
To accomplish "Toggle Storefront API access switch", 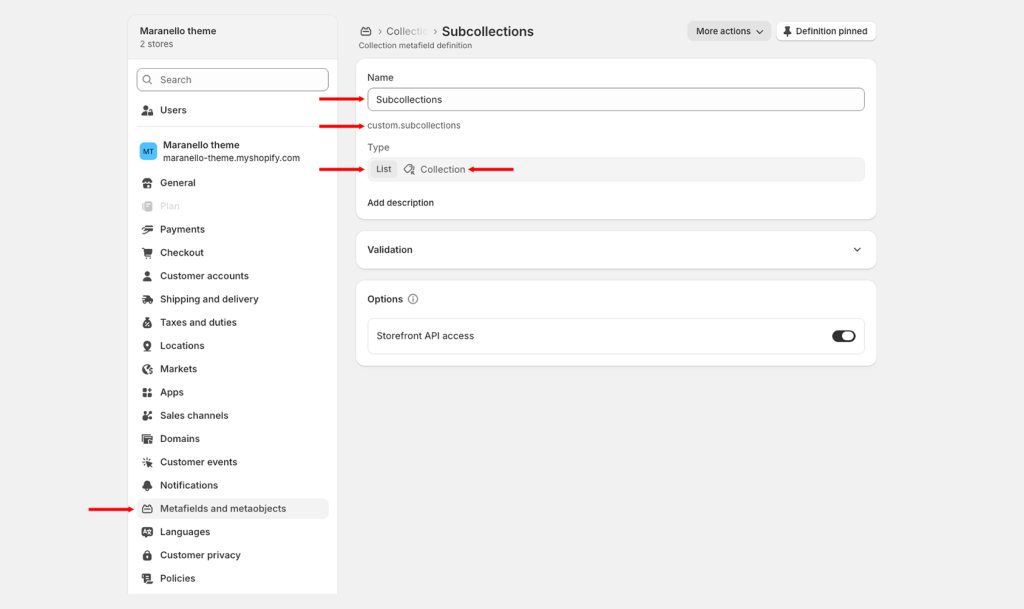I will point(843,336).
